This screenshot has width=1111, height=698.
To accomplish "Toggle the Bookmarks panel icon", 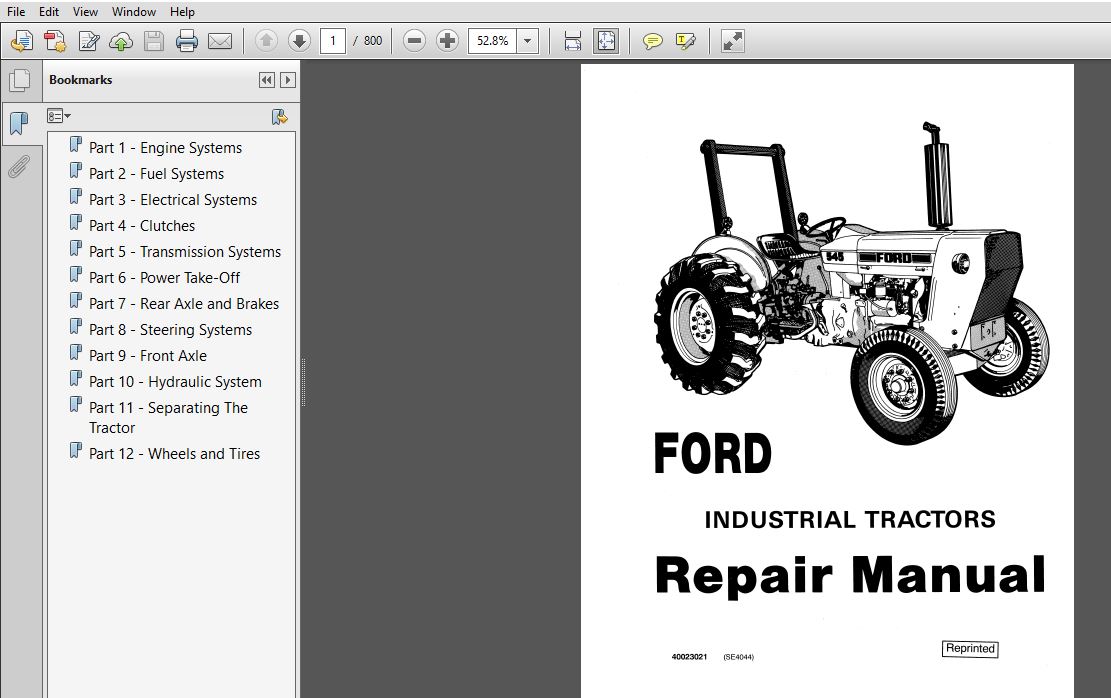I will pos(20,124).
